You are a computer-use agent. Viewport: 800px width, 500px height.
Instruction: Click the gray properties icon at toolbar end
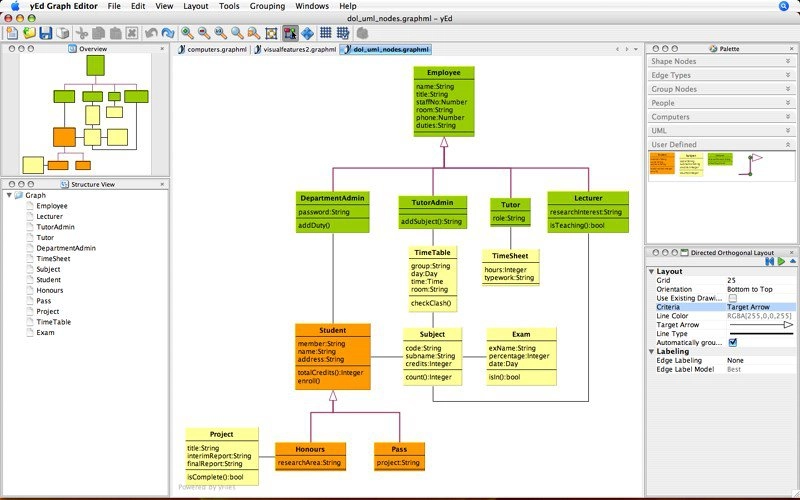pos(362,34)
